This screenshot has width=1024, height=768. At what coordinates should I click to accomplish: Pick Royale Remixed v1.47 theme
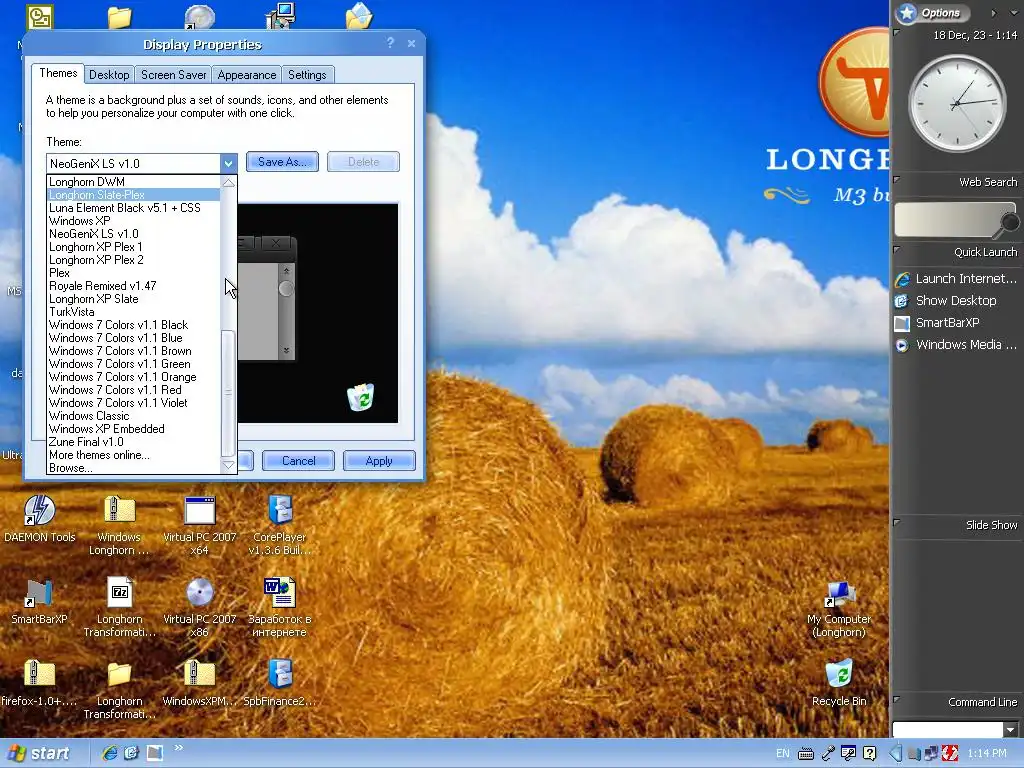click(x=134, y=286)
